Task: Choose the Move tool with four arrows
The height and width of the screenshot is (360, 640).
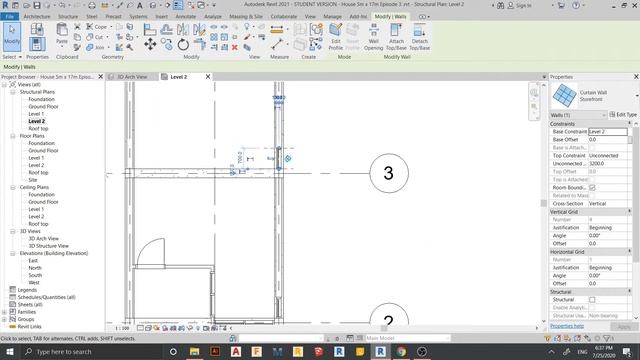Action: tap(150, 44)
